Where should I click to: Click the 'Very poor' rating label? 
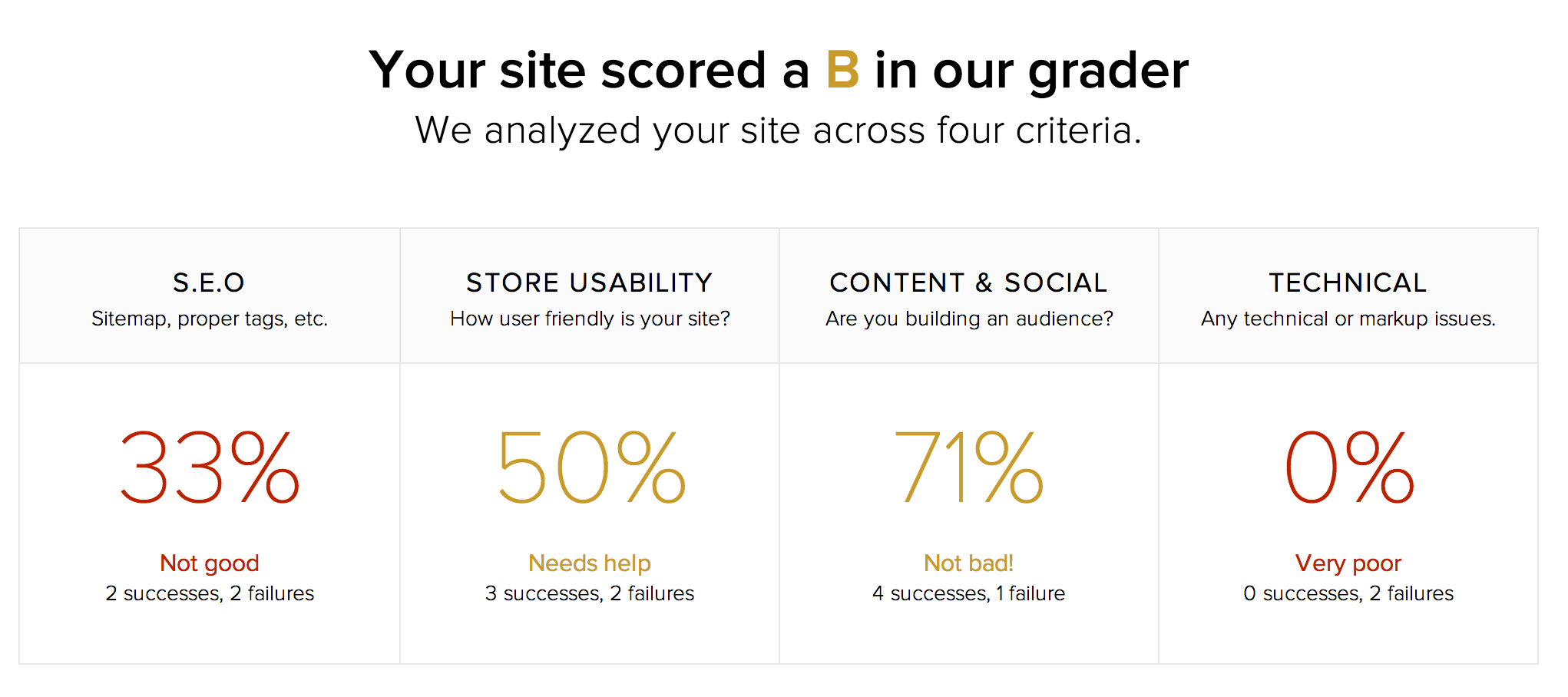point(1348,563)
